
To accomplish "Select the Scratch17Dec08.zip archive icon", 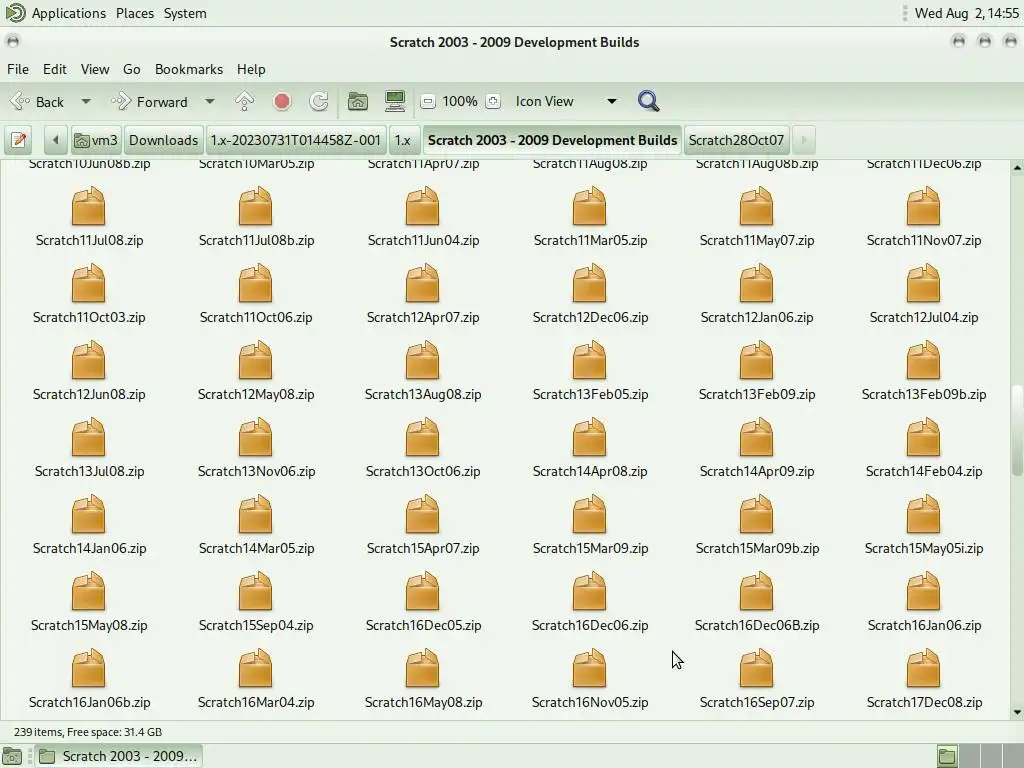I will (x=923, y=668).
